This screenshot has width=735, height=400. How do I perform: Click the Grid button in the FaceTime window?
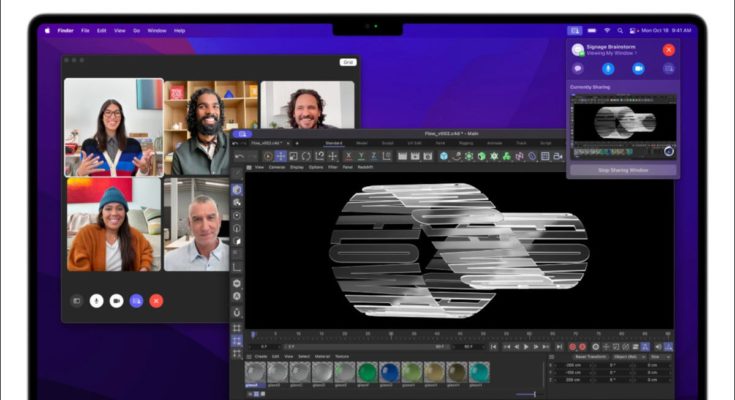(x=348, y=62)
